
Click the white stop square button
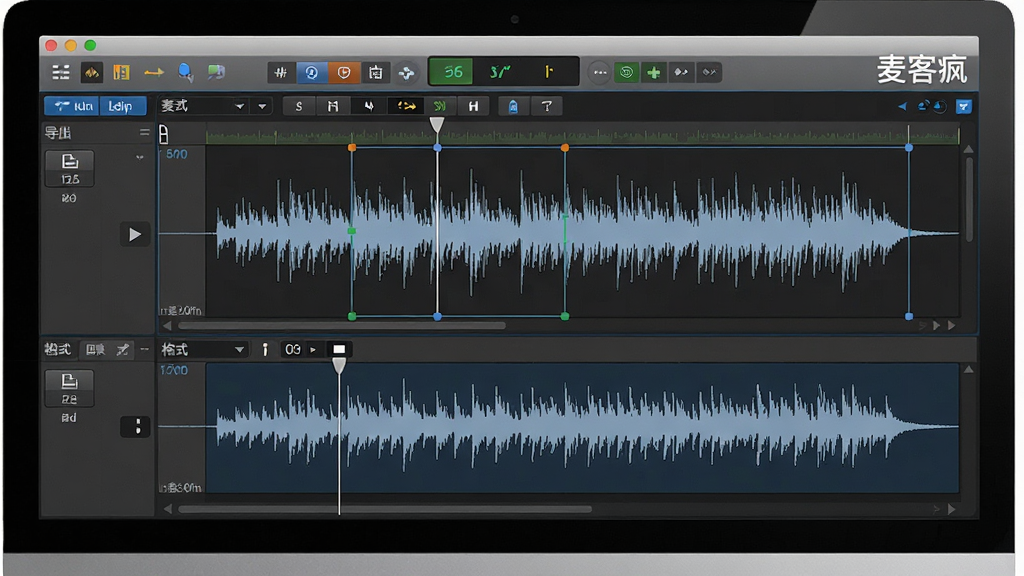click(x=339, y=349)
